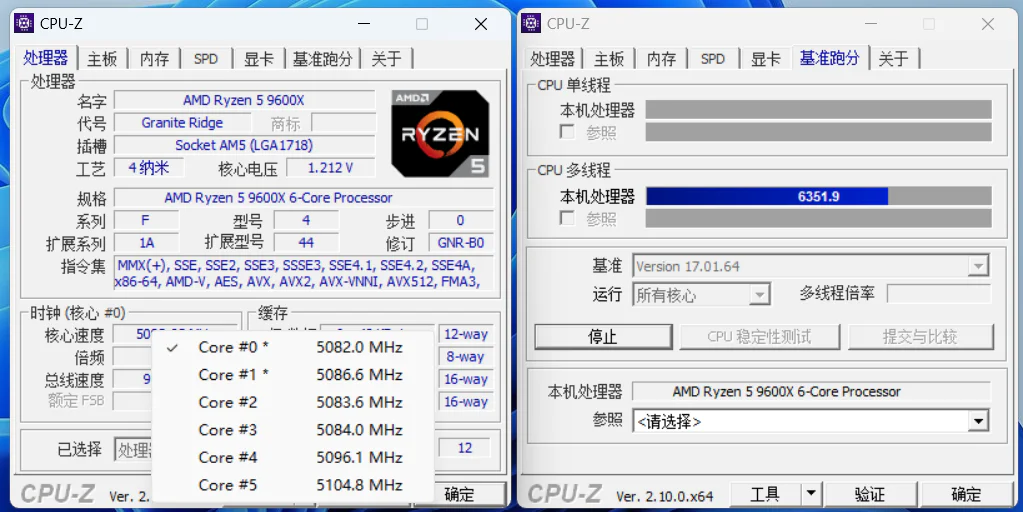This screenshot has width=1023, height=512.
Task: Close the right CPU-Z window
Action: tap(988, 24)
